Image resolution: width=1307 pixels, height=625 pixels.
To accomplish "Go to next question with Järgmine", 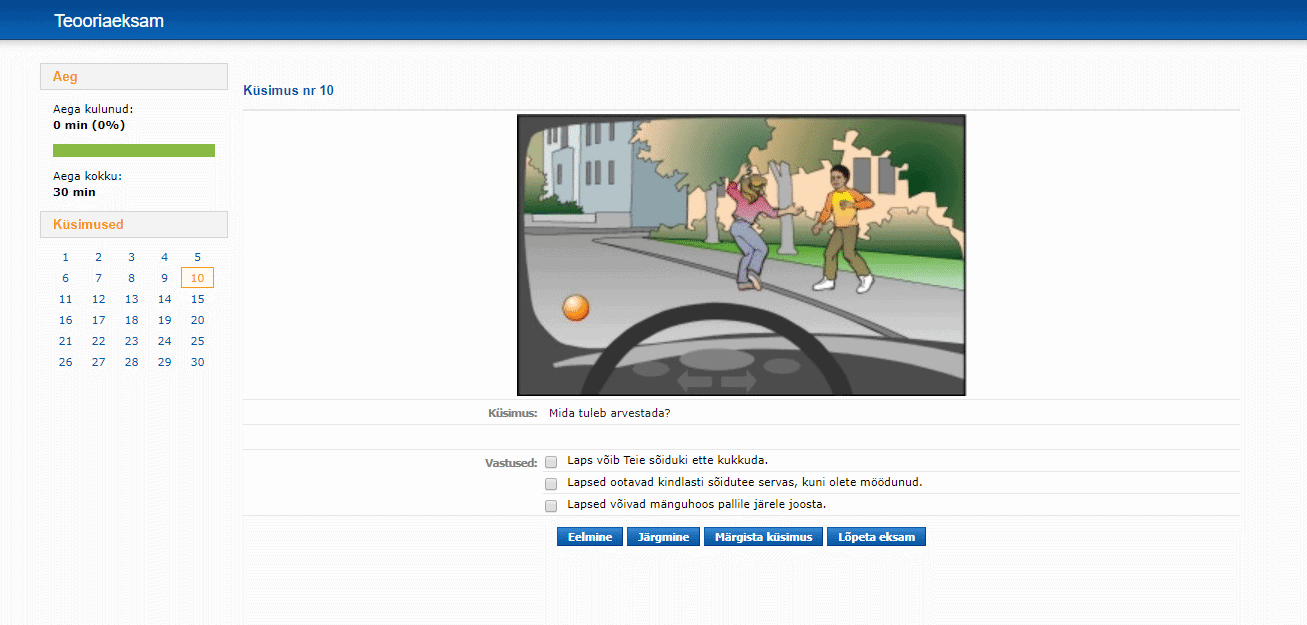I will pyautogui.click(x=664, y=537).
